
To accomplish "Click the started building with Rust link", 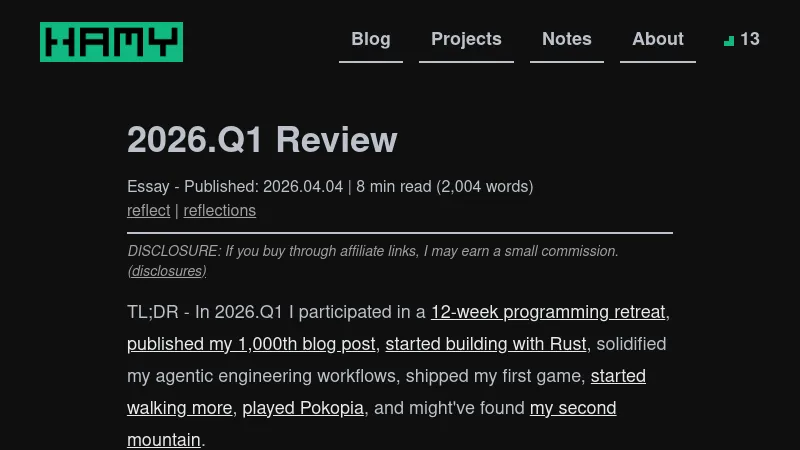I will [x=486, y=344].
